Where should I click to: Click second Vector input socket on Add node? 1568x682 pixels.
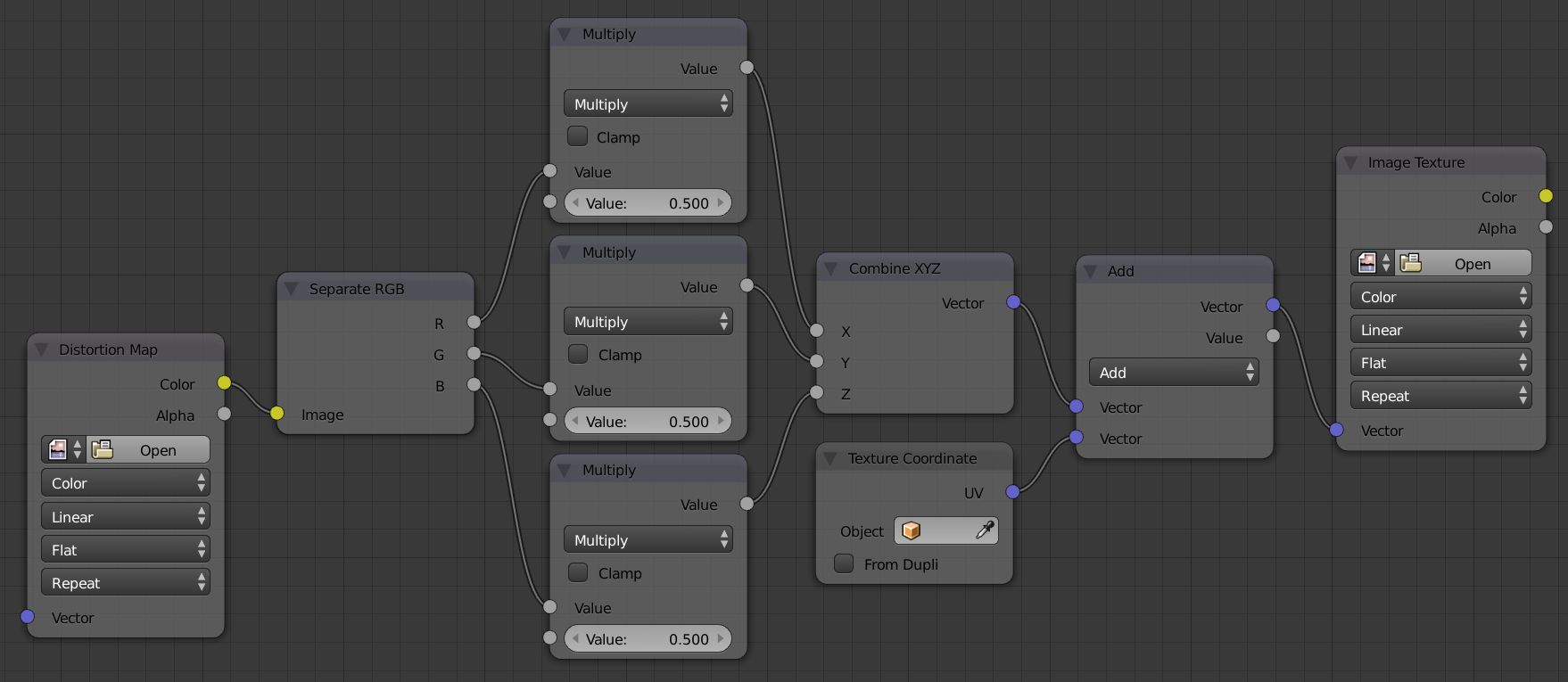[1077, 437]
